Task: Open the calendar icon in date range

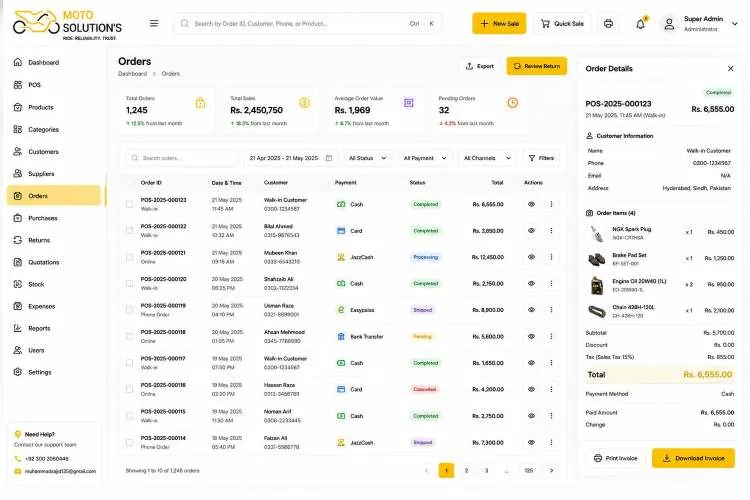Action: coord(329,158)
